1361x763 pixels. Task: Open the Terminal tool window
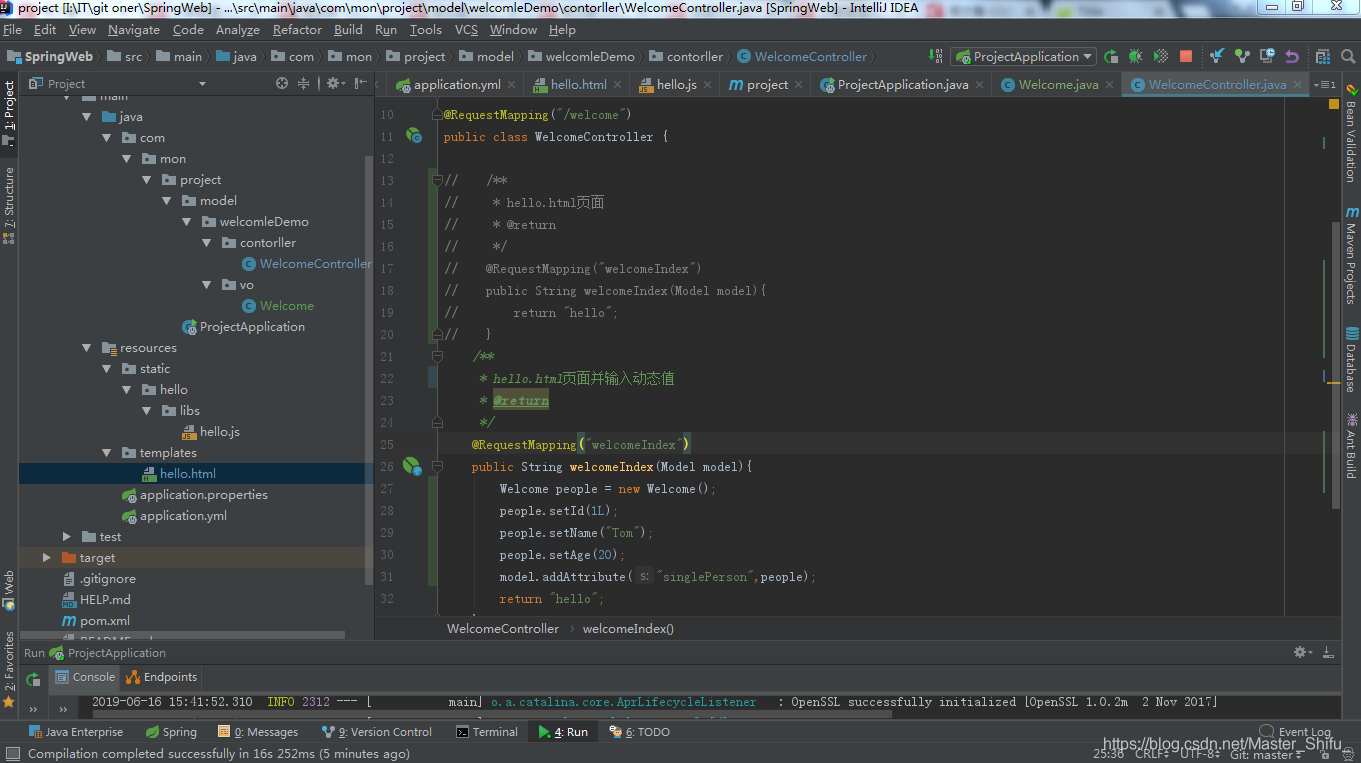coord(487,732)
